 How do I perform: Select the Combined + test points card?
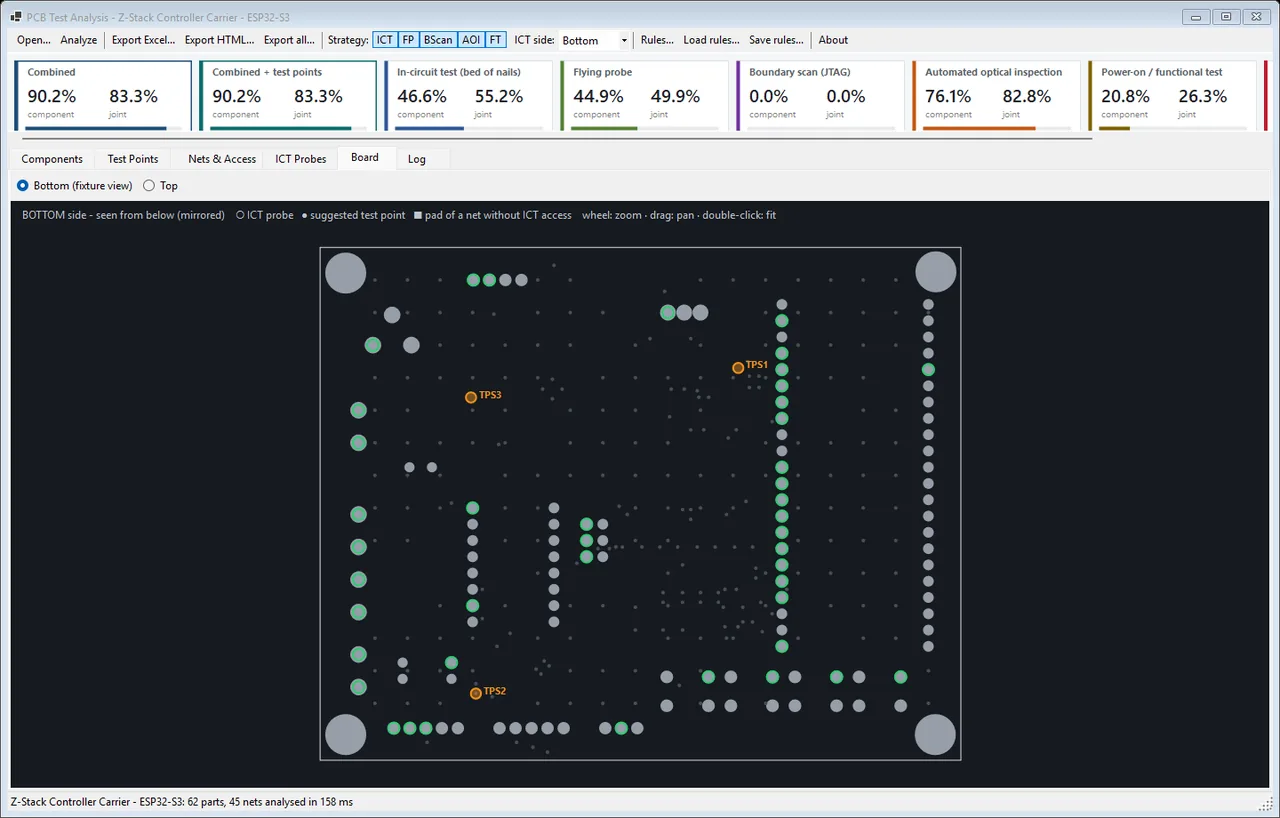pyautogui.click(x=288, y=95)
